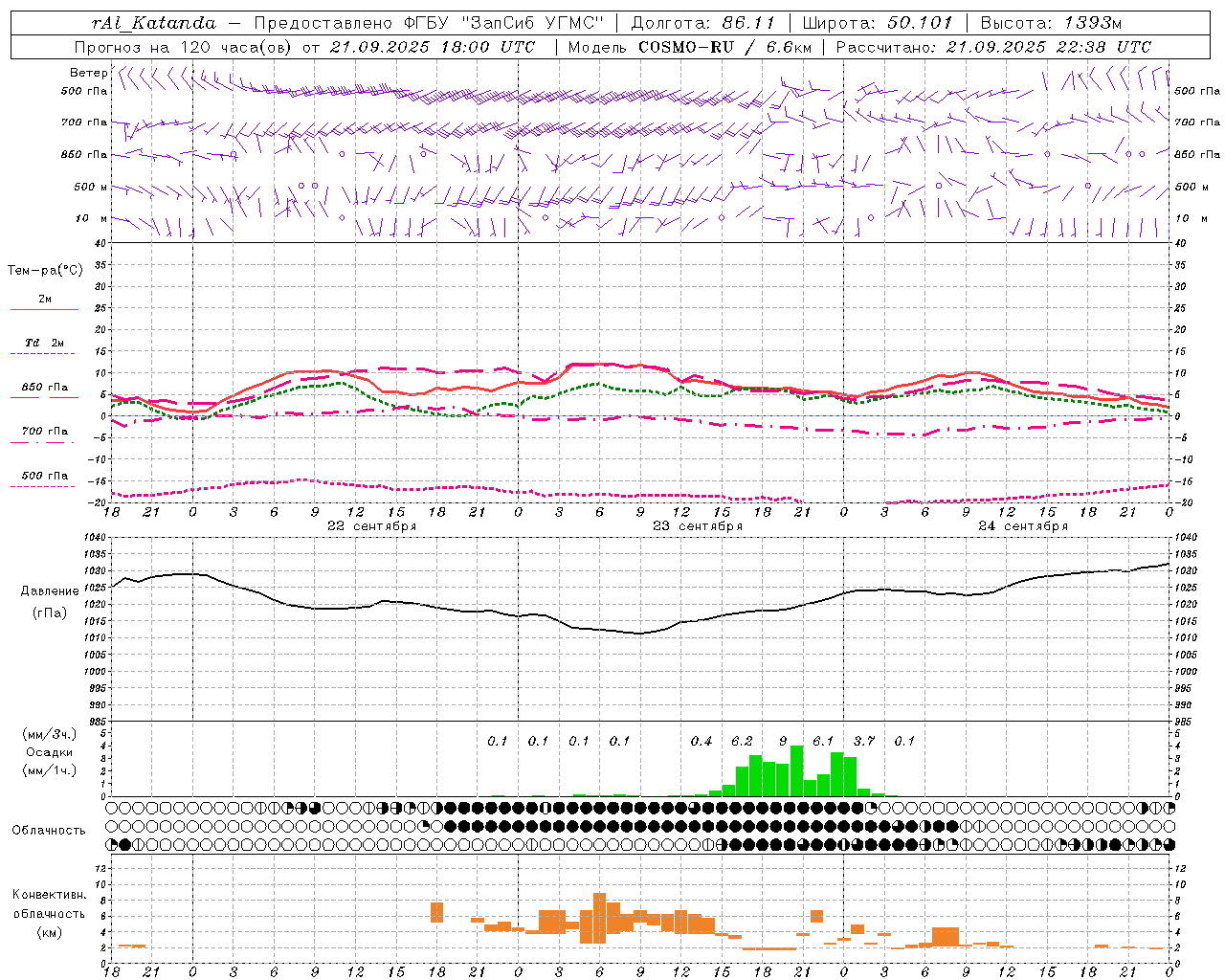The image size is (1225, 980).
Task: Click the Ветер panel label
Action: (89, 73)
